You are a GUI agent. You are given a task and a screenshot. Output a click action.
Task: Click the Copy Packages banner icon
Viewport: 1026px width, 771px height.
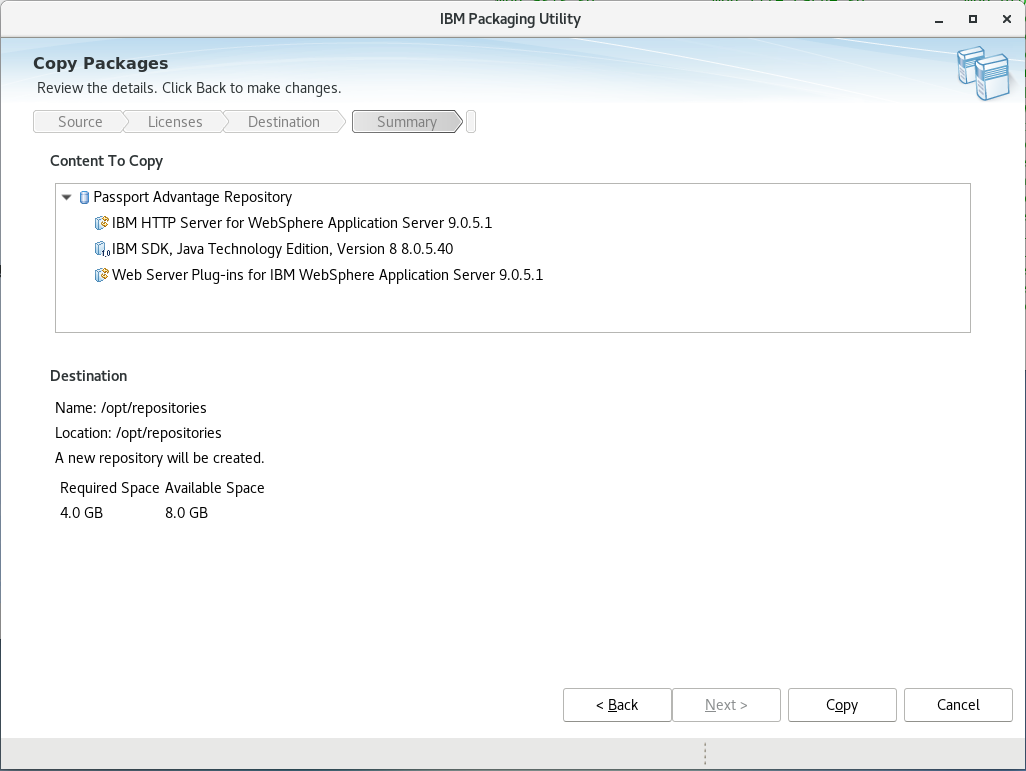(x=985, y=73)
